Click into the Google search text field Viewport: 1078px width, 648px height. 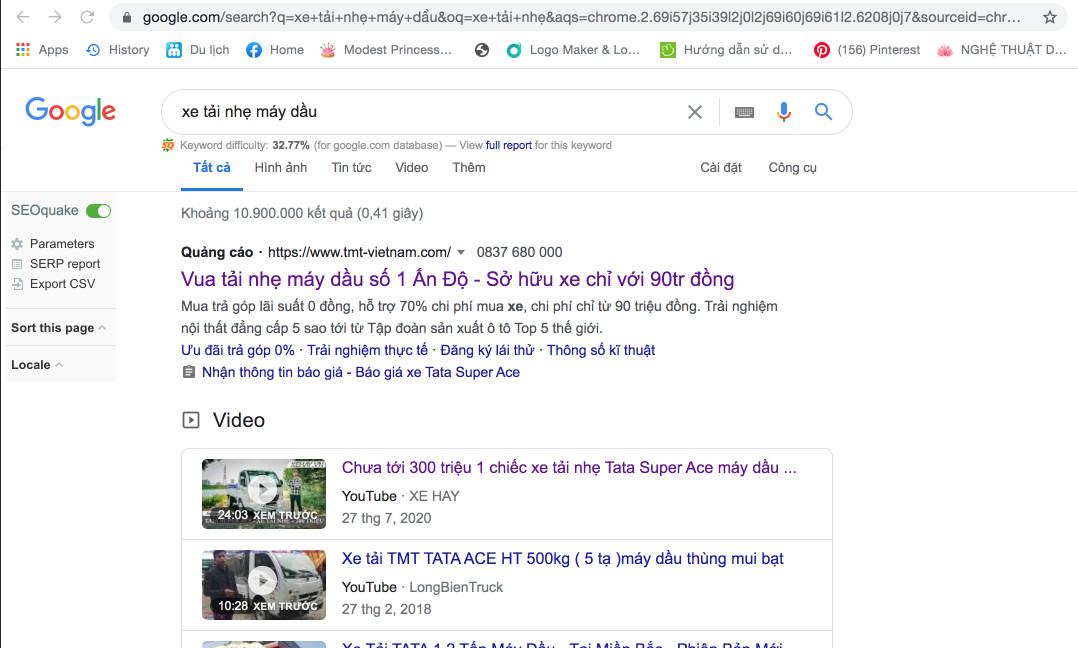point(420,112)
